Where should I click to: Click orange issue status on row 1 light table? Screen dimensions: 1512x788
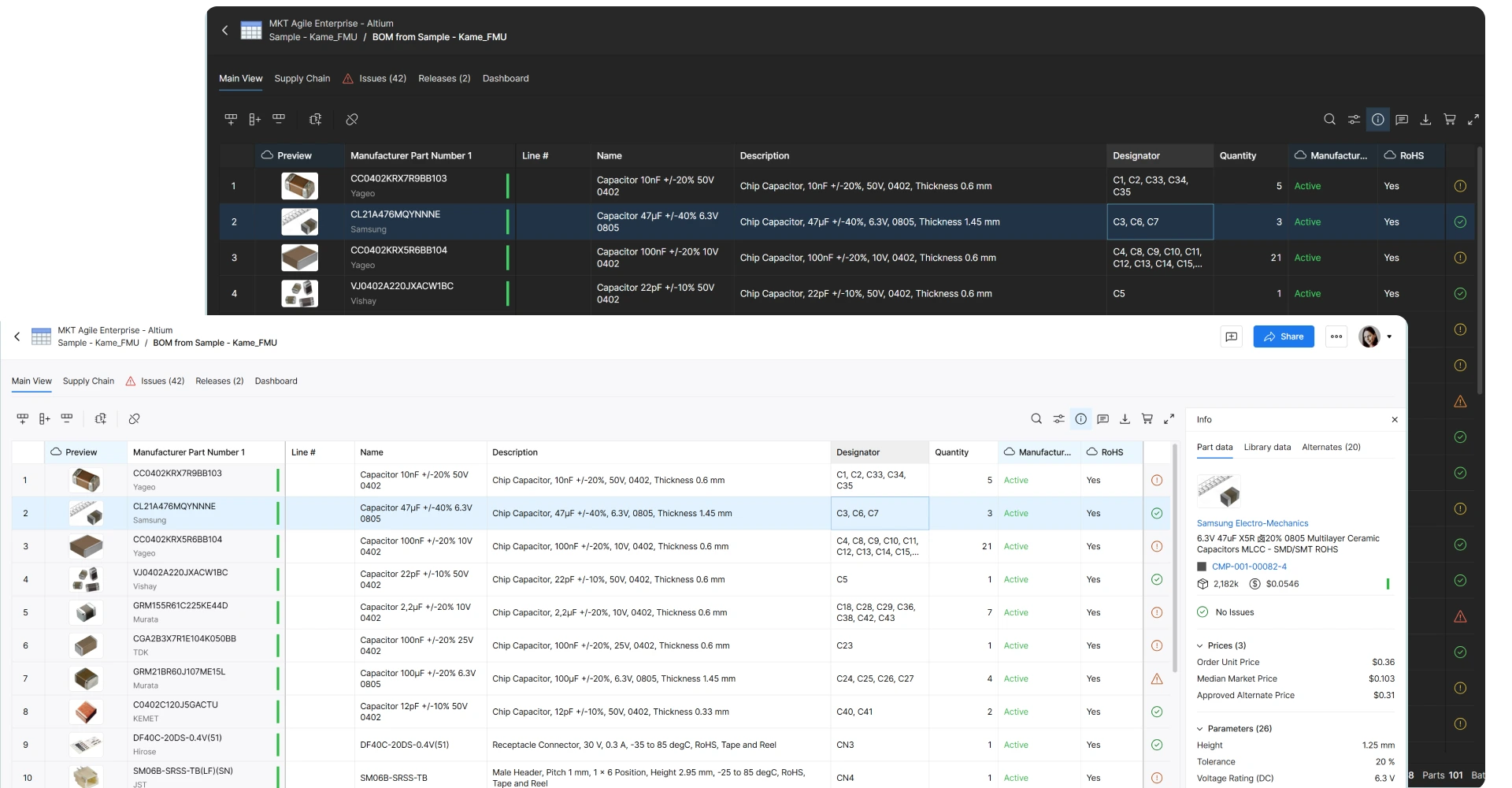tap(1157, 480)
